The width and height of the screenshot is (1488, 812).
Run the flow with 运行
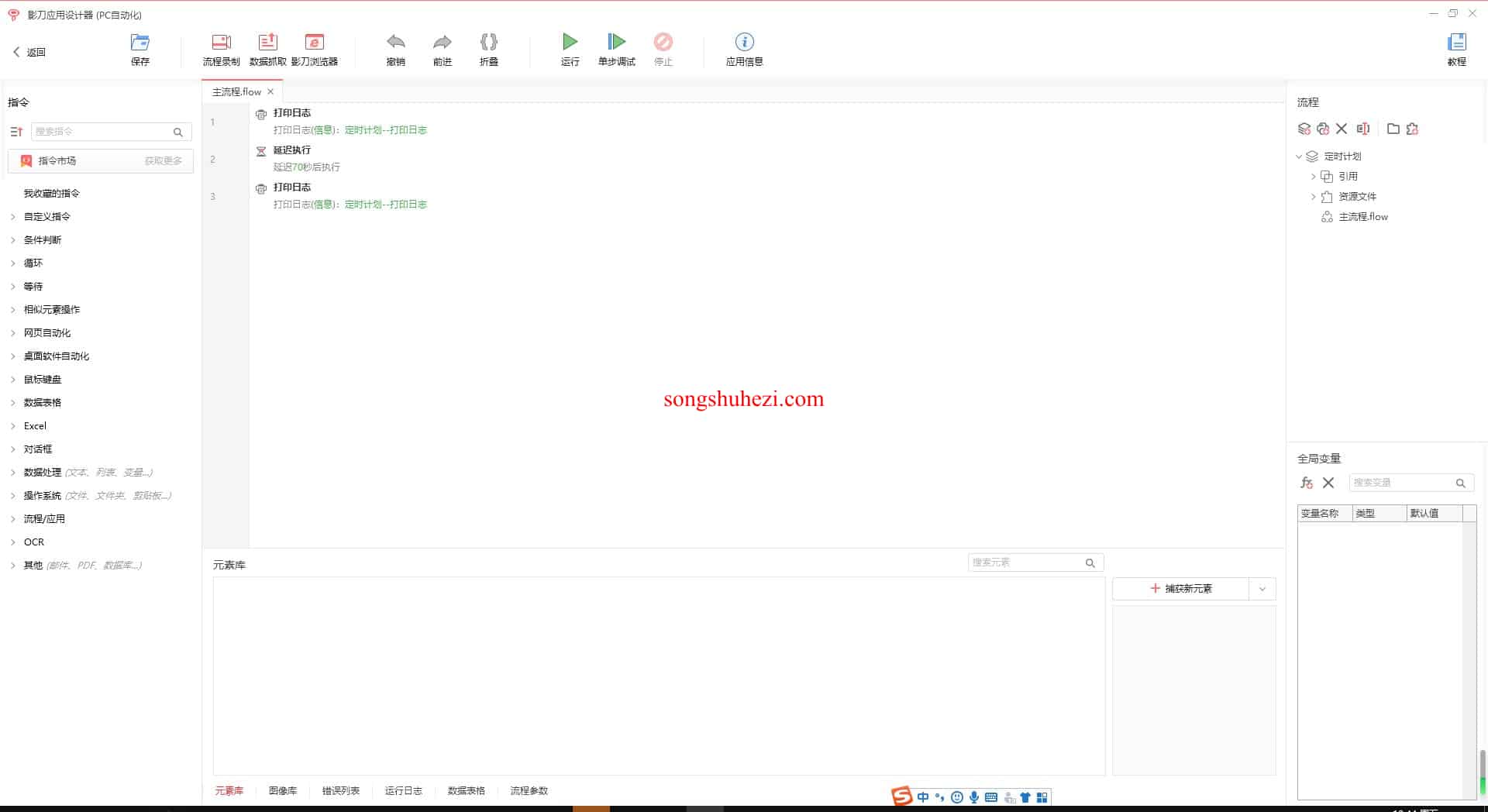(x=570, y=50)
